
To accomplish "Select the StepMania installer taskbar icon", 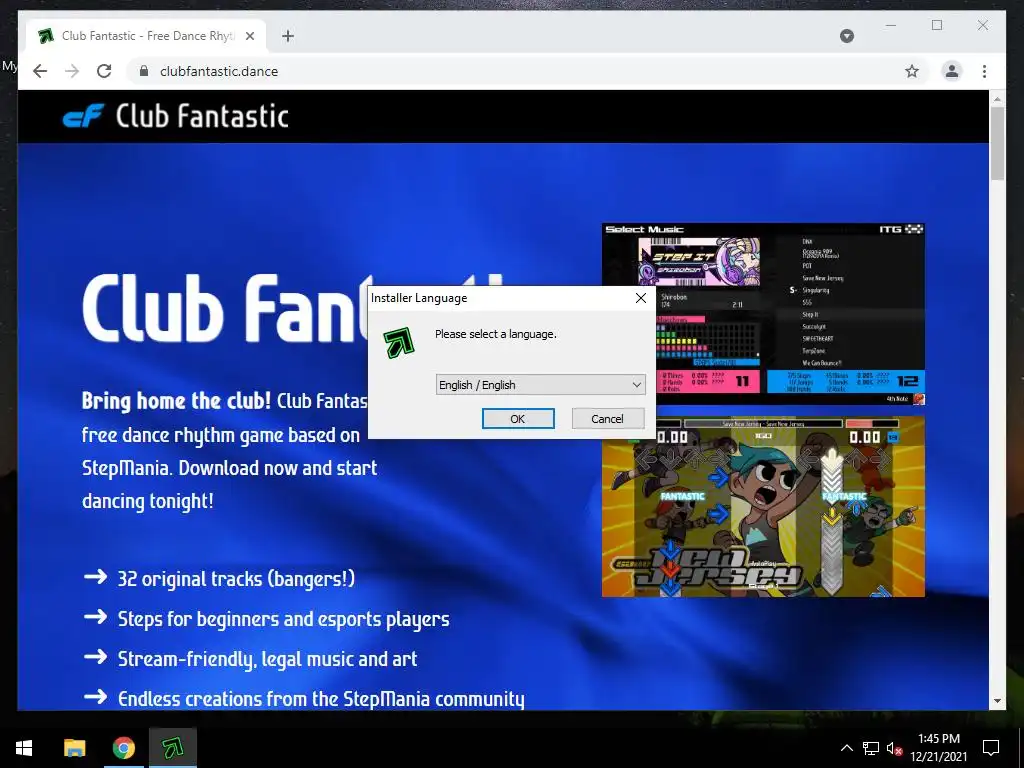I will [x=173, y=748].
